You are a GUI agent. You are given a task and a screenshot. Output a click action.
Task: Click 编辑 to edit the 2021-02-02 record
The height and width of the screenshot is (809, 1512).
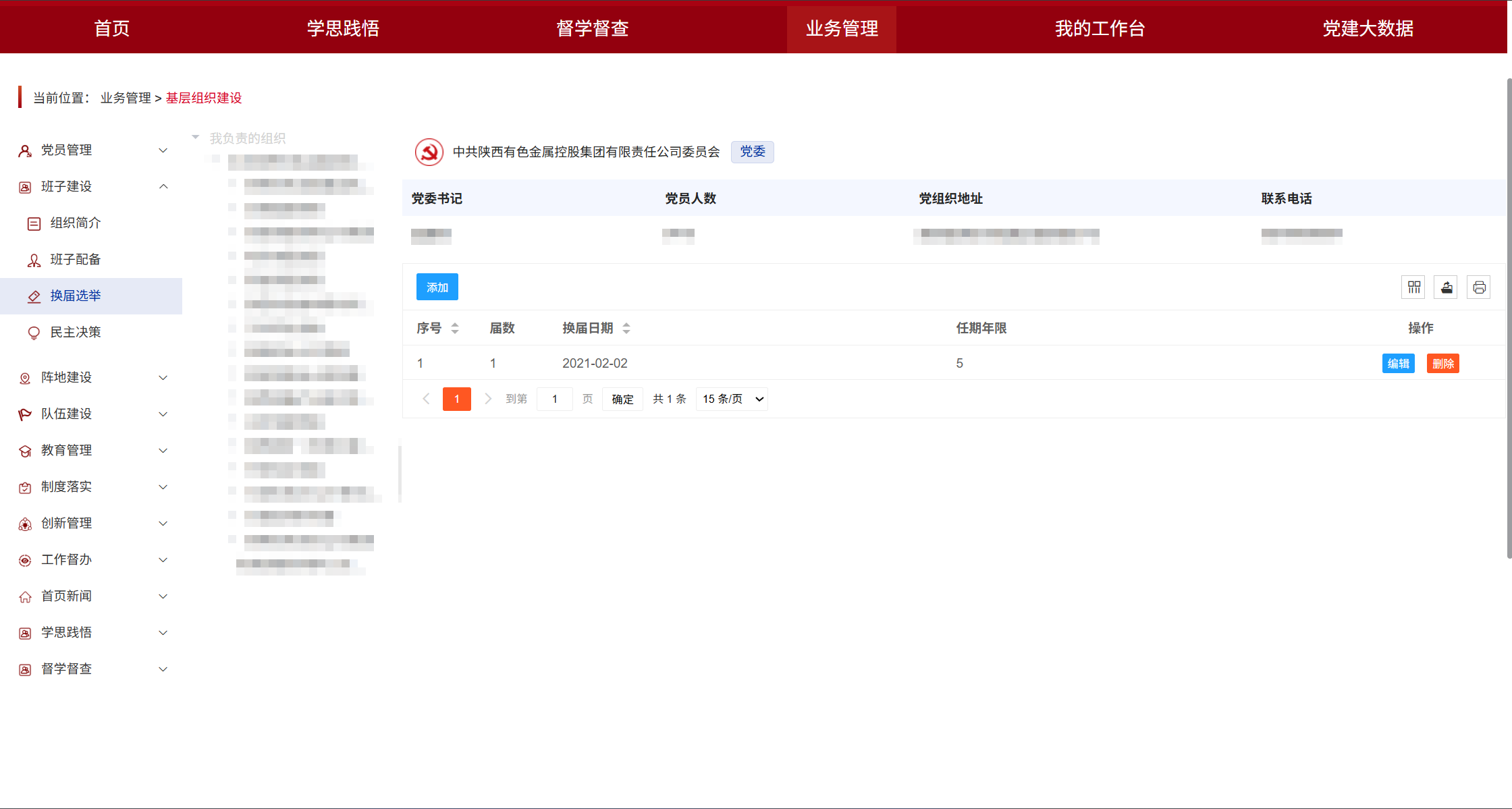pyautogui.click(x=1398, y=363)
